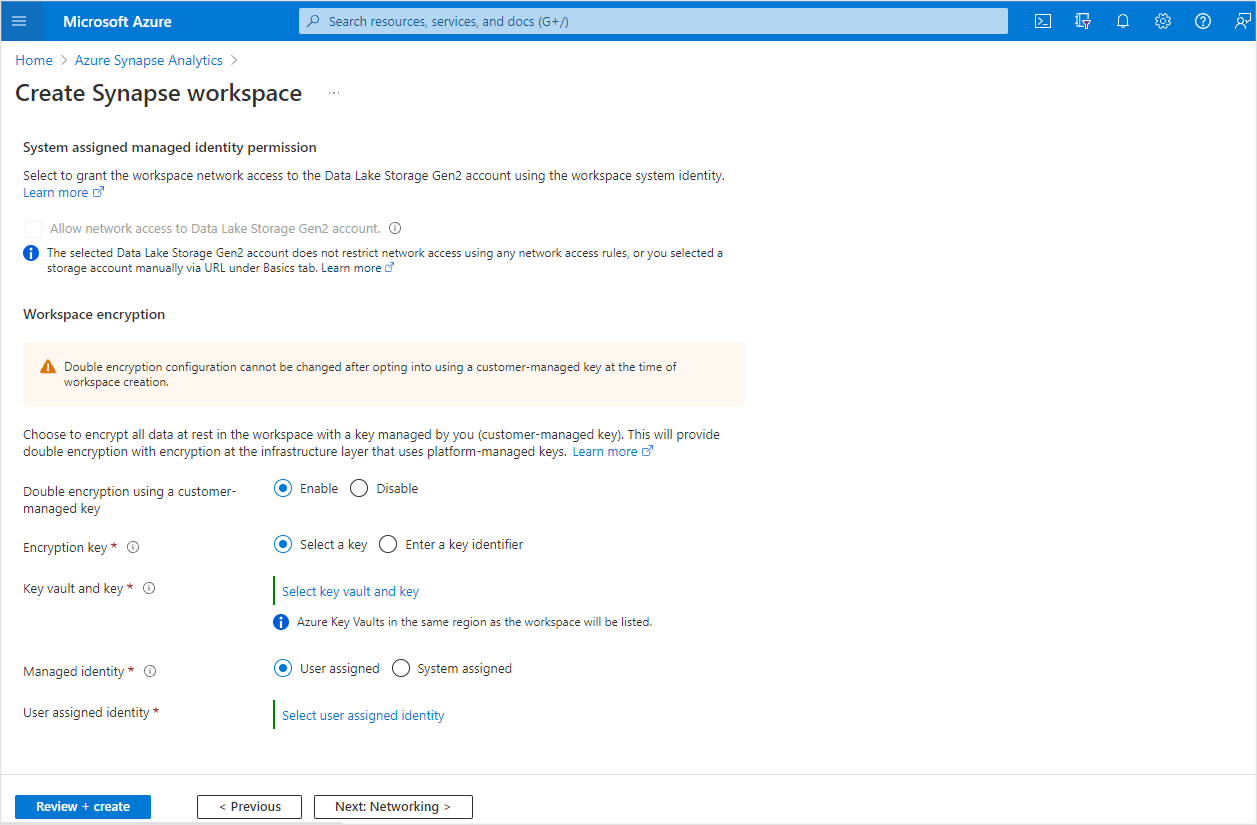Open the help question mark icon
The image size is (1257, 825).
pos(1203,21)
